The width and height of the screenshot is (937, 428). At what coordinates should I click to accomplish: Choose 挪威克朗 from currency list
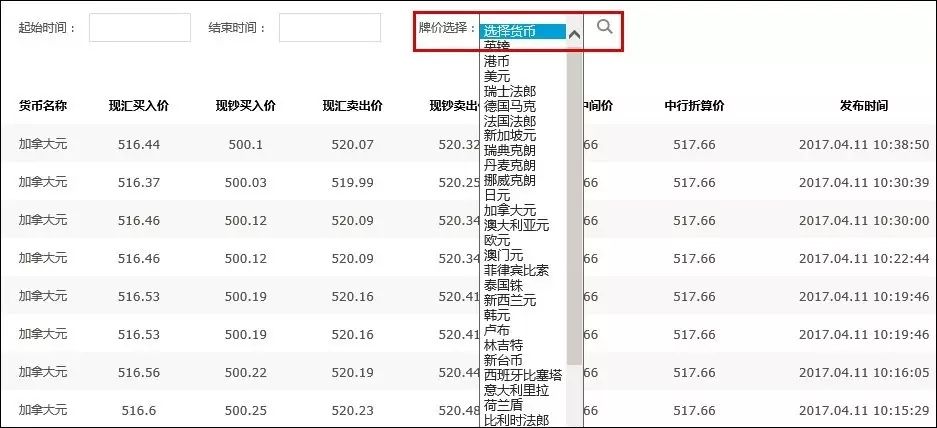510,181
